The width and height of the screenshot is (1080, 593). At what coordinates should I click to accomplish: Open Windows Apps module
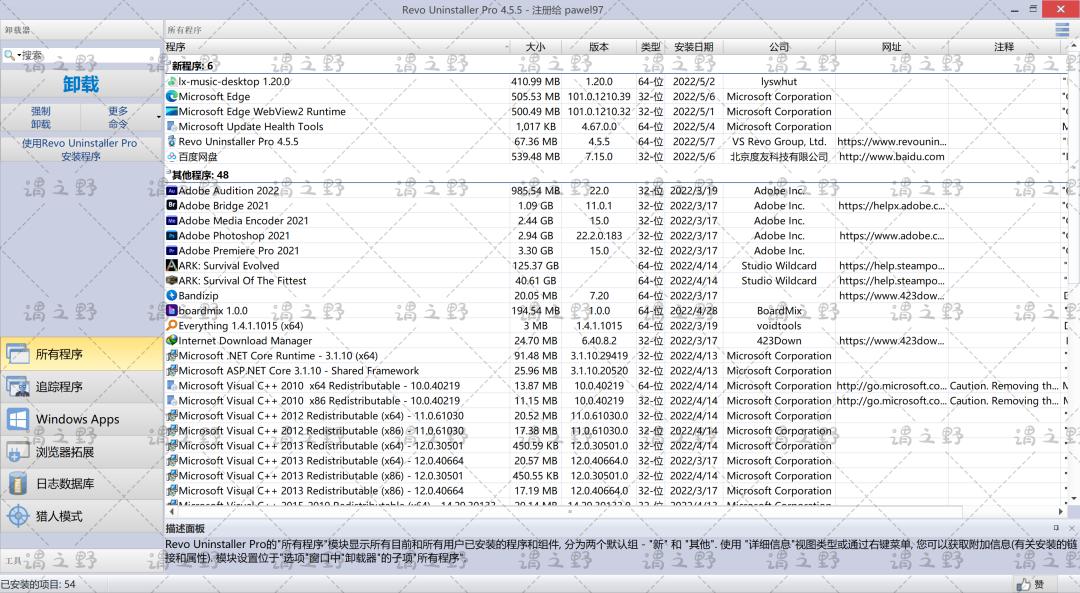click(81, 419)
